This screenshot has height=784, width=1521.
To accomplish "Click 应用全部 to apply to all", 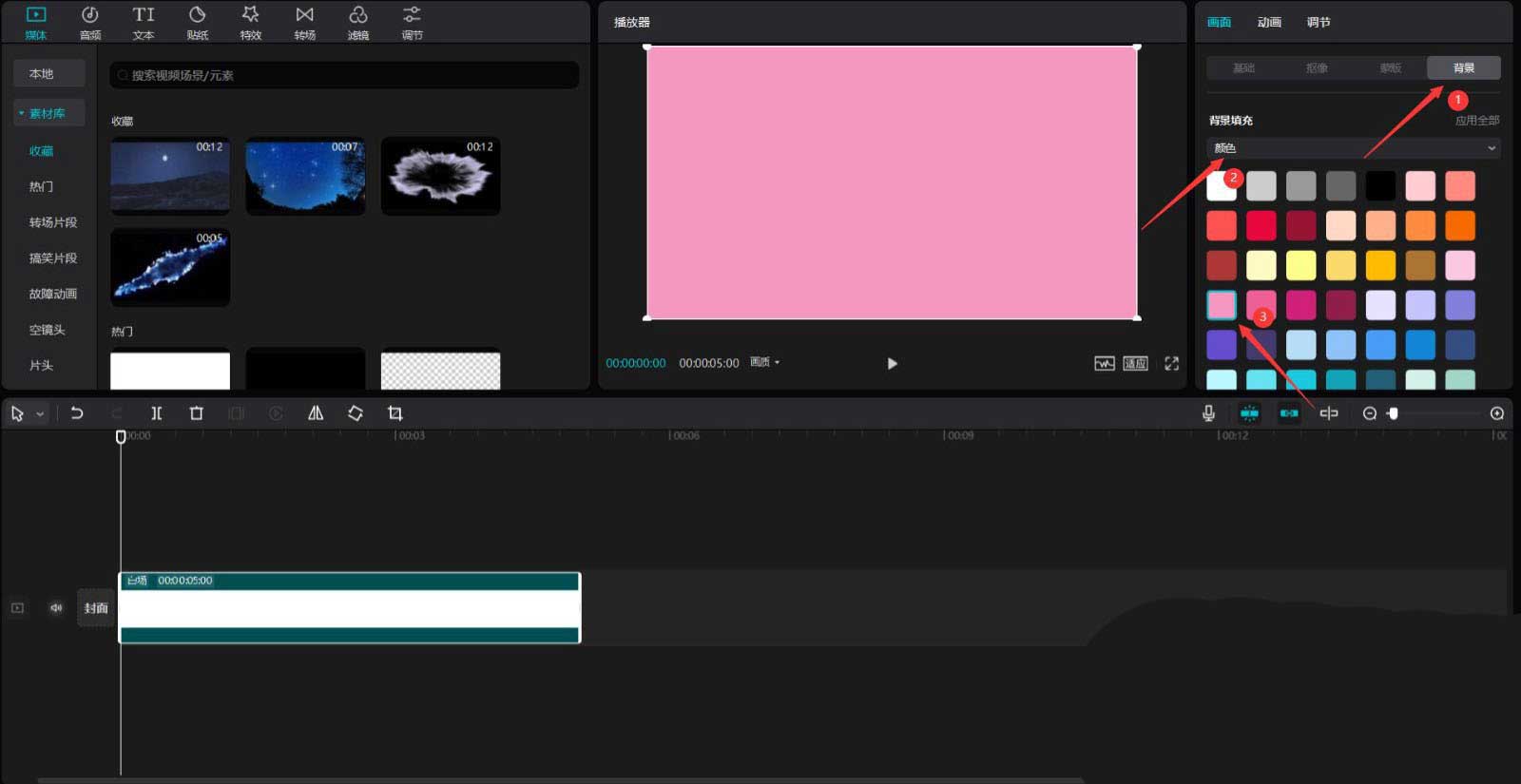I will point(1477,121).
